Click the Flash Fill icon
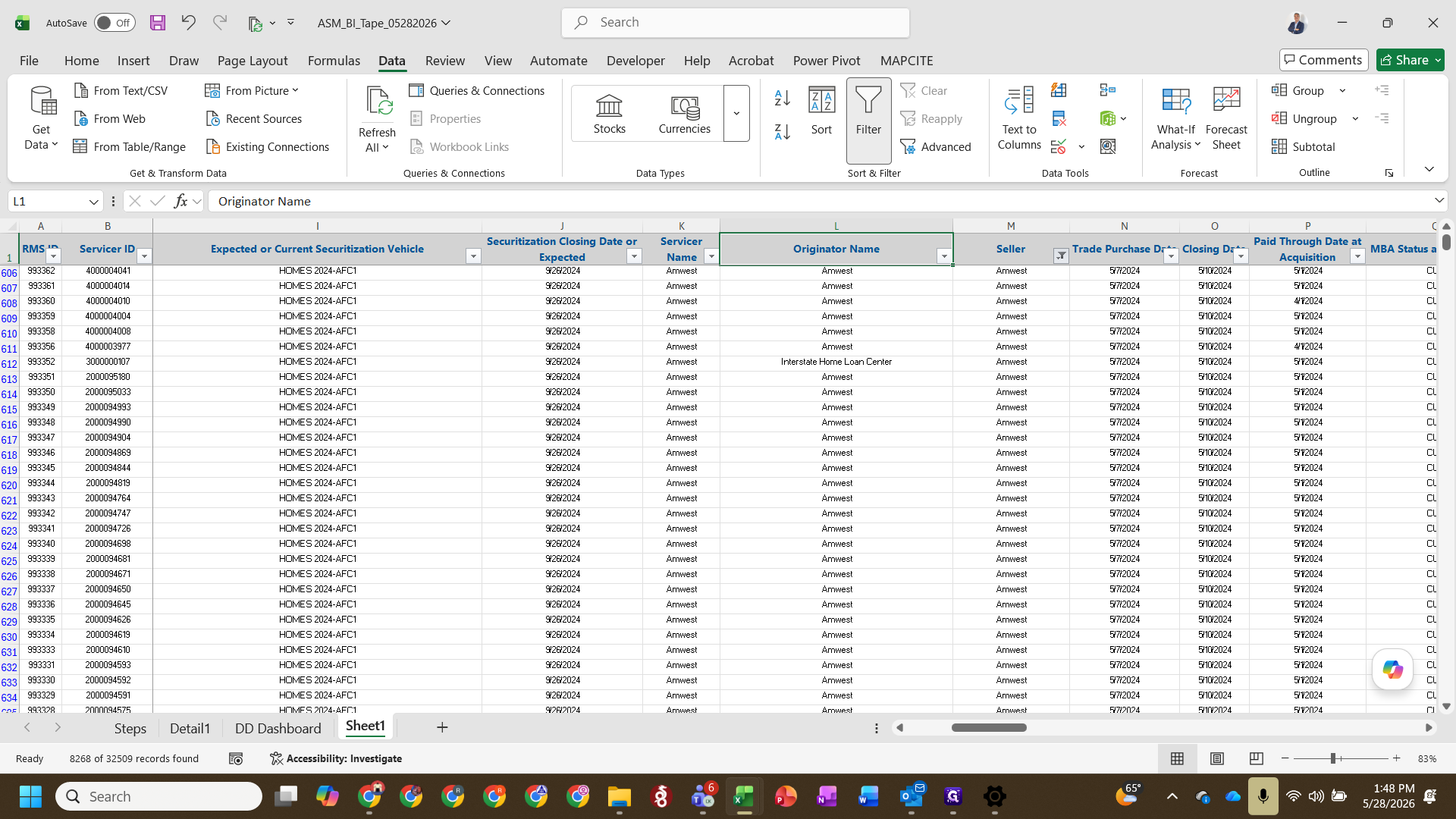The width and height of the screenshot is (1456, 819). tap(1059, 90)
